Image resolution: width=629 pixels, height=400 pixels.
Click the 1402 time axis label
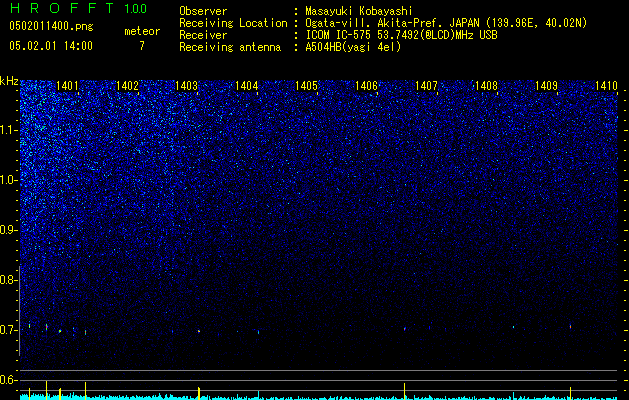(127, 86)
